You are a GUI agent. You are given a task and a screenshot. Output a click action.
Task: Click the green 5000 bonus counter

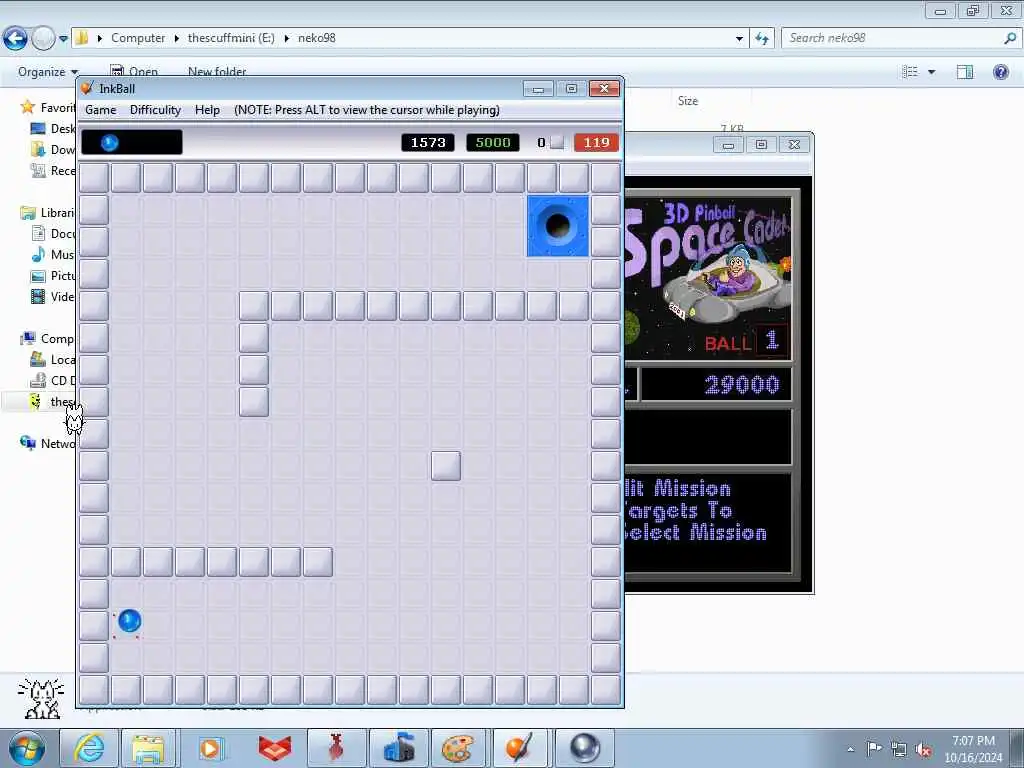[493, 142]
